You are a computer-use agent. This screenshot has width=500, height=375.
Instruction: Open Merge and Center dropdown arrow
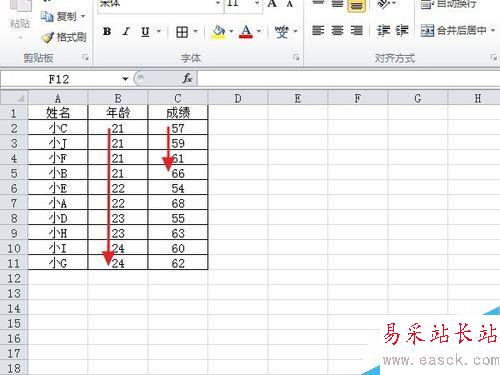pos(493,31)
